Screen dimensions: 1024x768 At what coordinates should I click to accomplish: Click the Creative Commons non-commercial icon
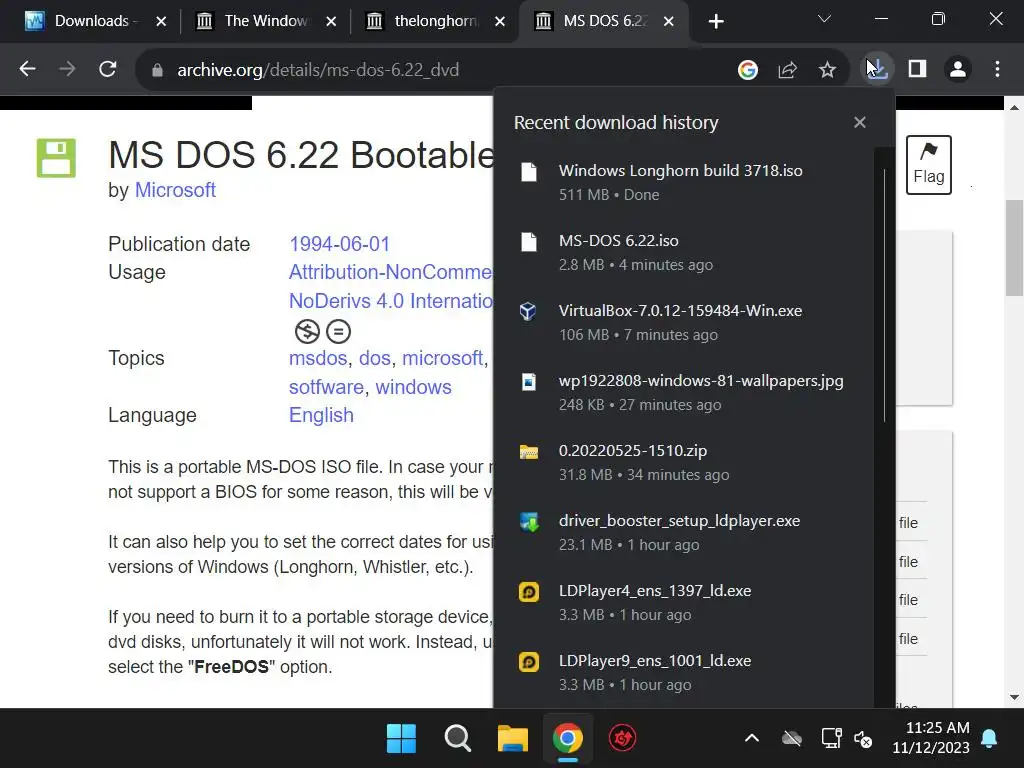tap(307, 332)
